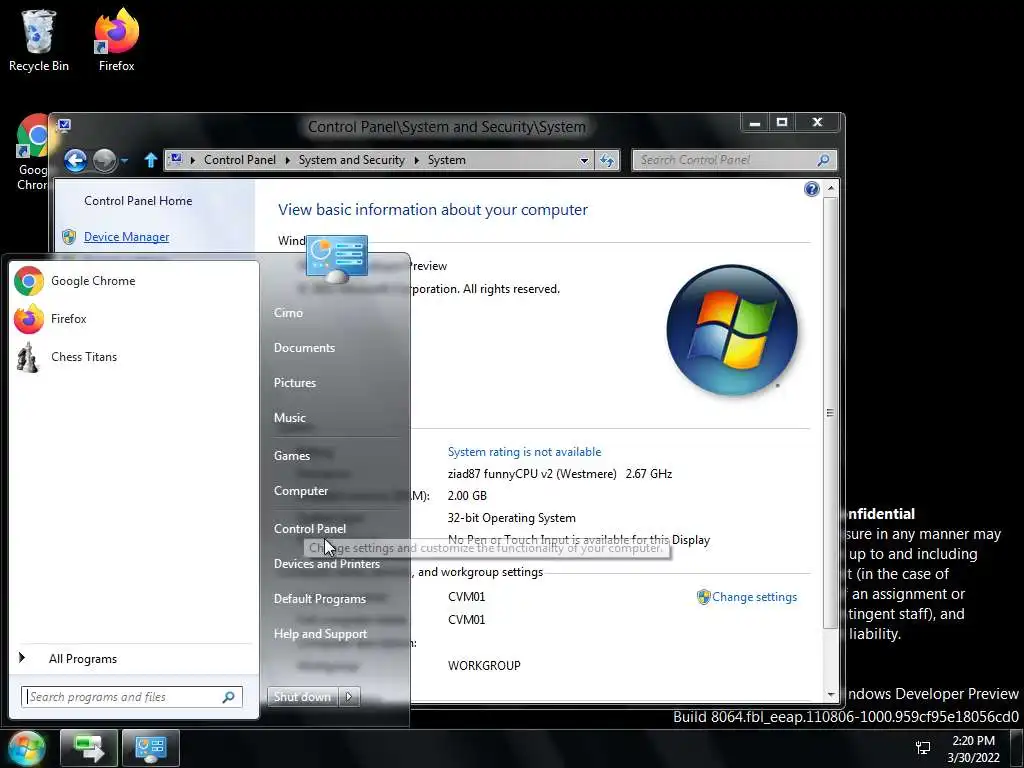The image size is (1024, 768).
Task: Minimize the System window
Action: coord(755,122)
